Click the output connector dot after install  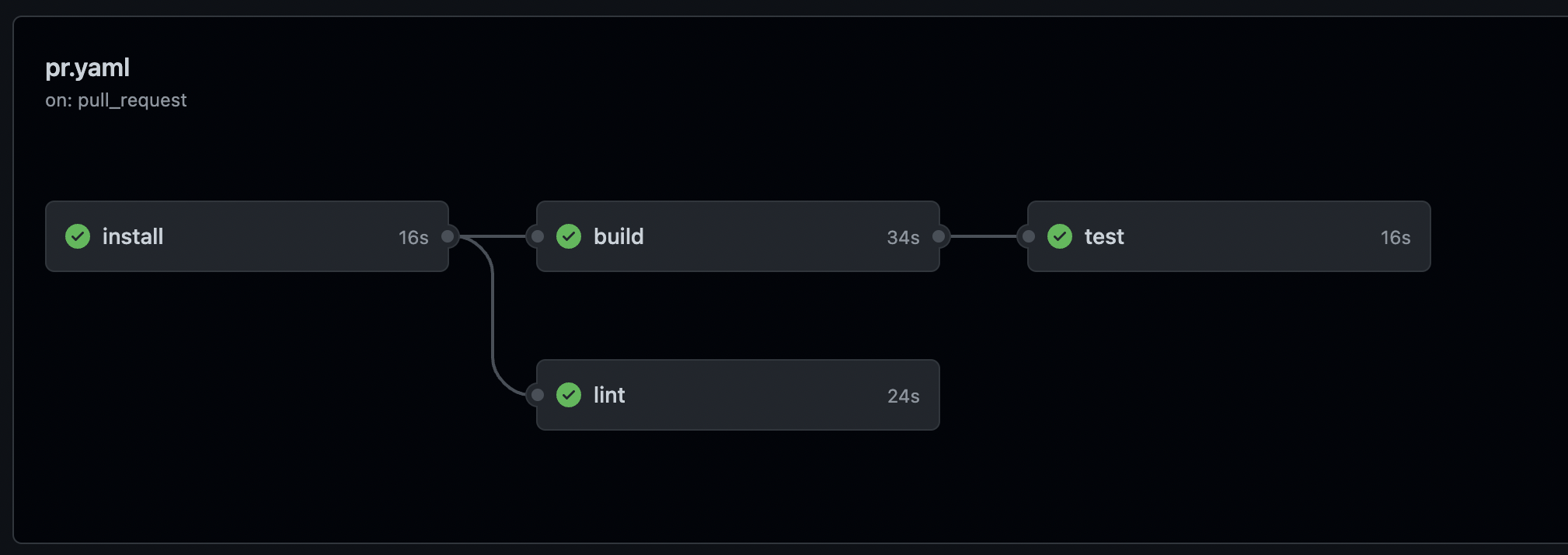448,236
